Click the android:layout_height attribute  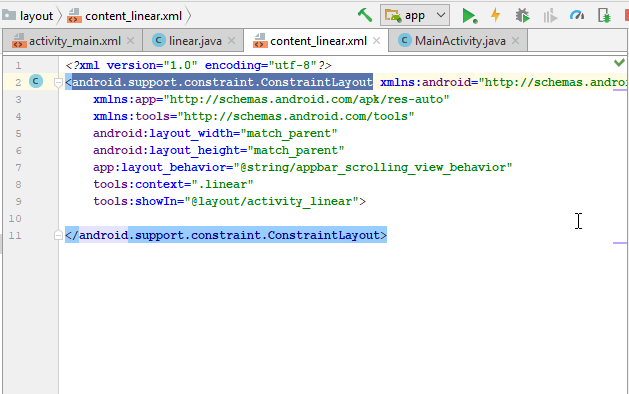coord(219,150)
